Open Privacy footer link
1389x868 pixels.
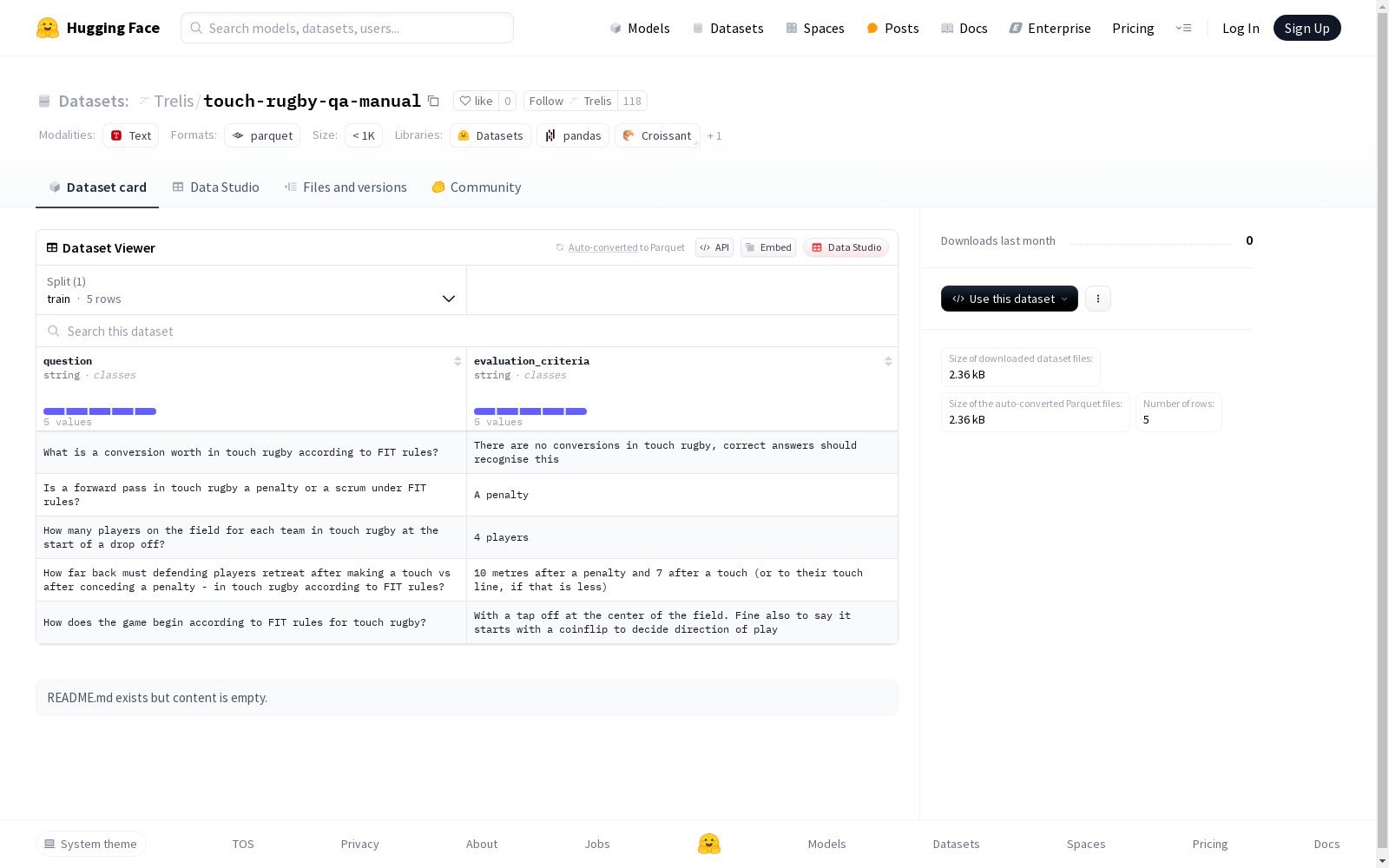pos(360,844)
